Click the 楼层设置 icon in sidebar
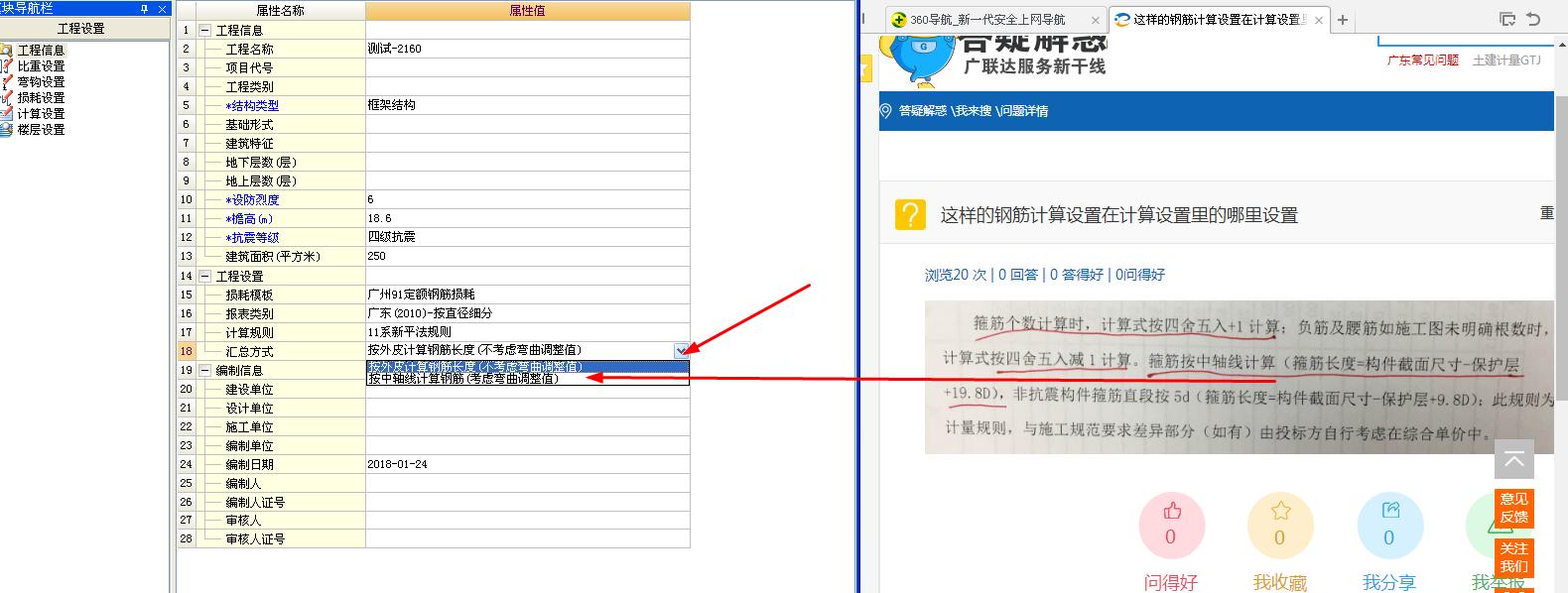Image resolution: width=1568 pixels, height=593 pixels. point(6,129)
